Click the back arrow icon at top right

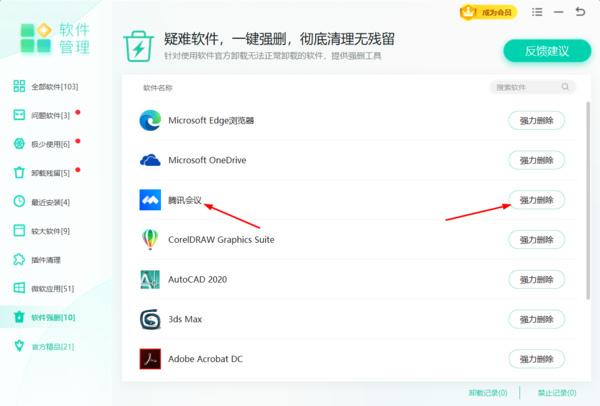click(x=580, y=12)
